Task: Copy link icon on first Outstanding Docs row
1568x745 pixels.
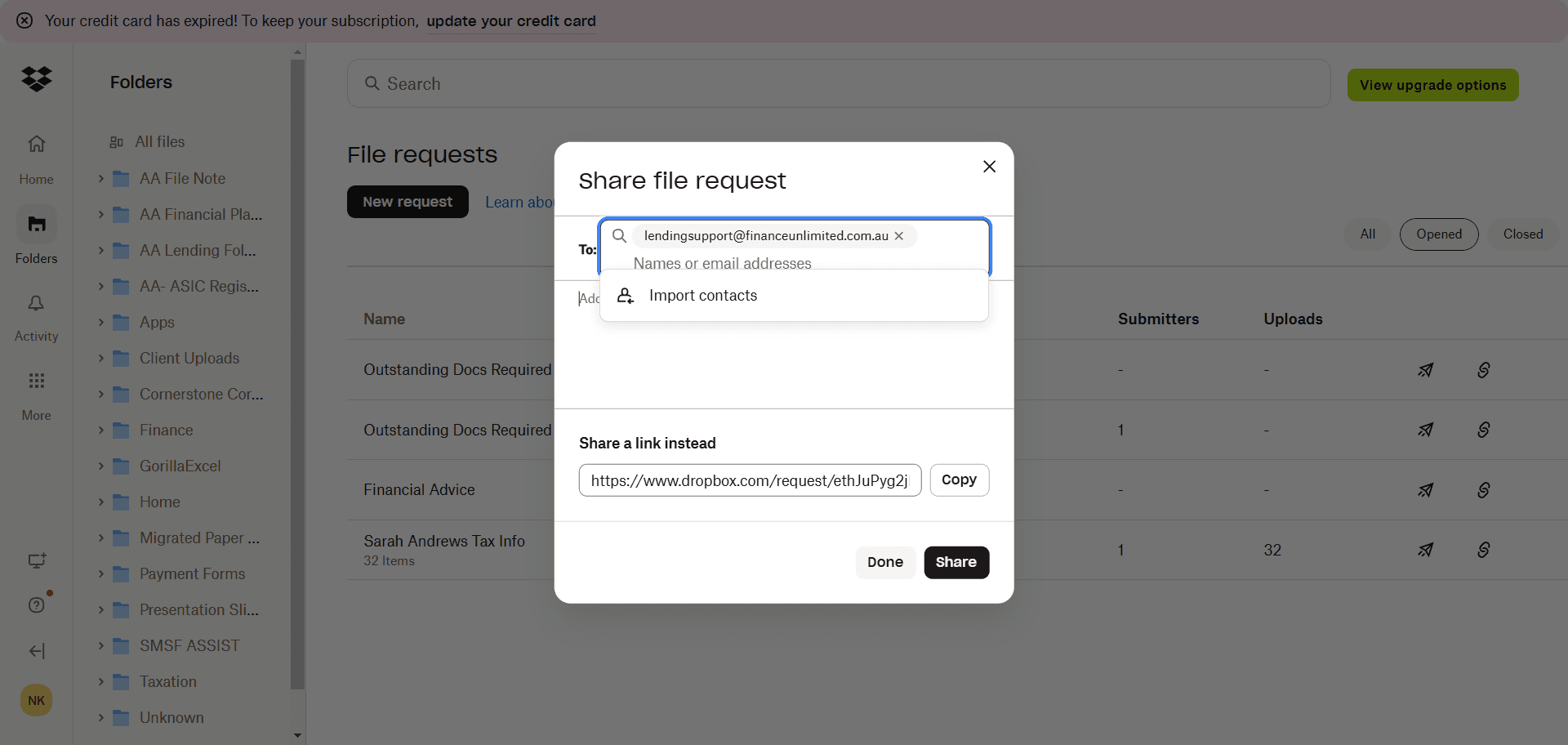Action: pyautogui.click(x=1484, y=370)
